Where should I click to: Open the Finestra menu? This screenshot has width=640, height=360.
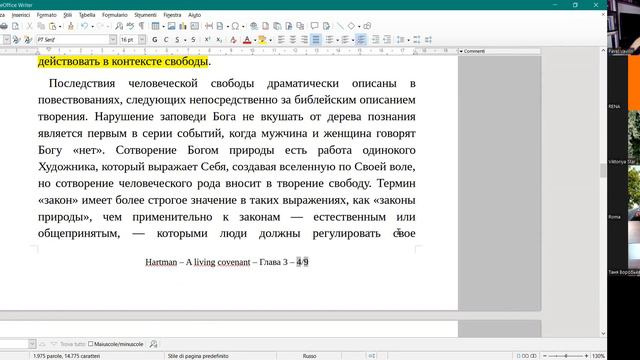pos(172,15)
